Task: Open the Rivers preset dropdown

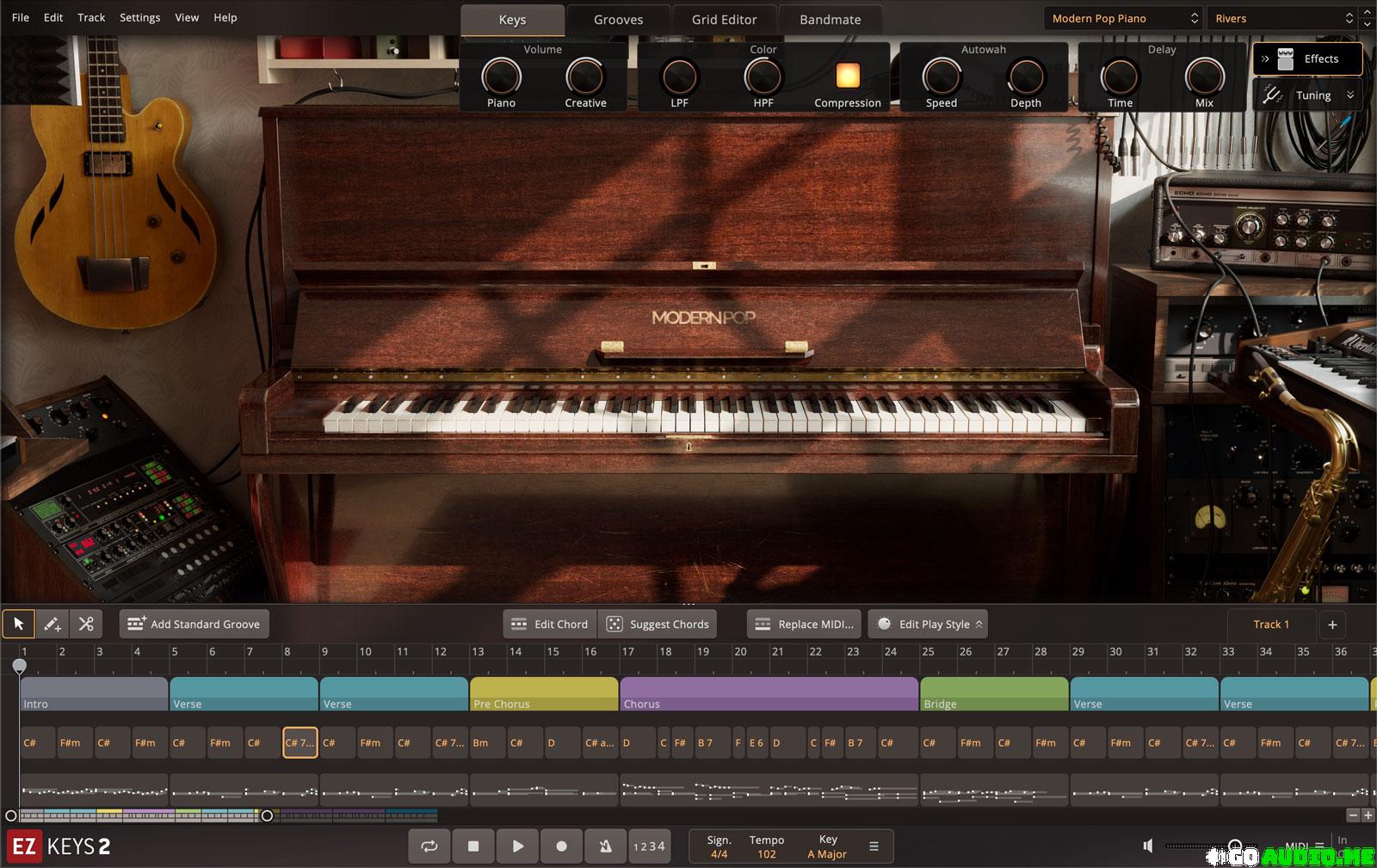Action: (x=1283, y=18)
